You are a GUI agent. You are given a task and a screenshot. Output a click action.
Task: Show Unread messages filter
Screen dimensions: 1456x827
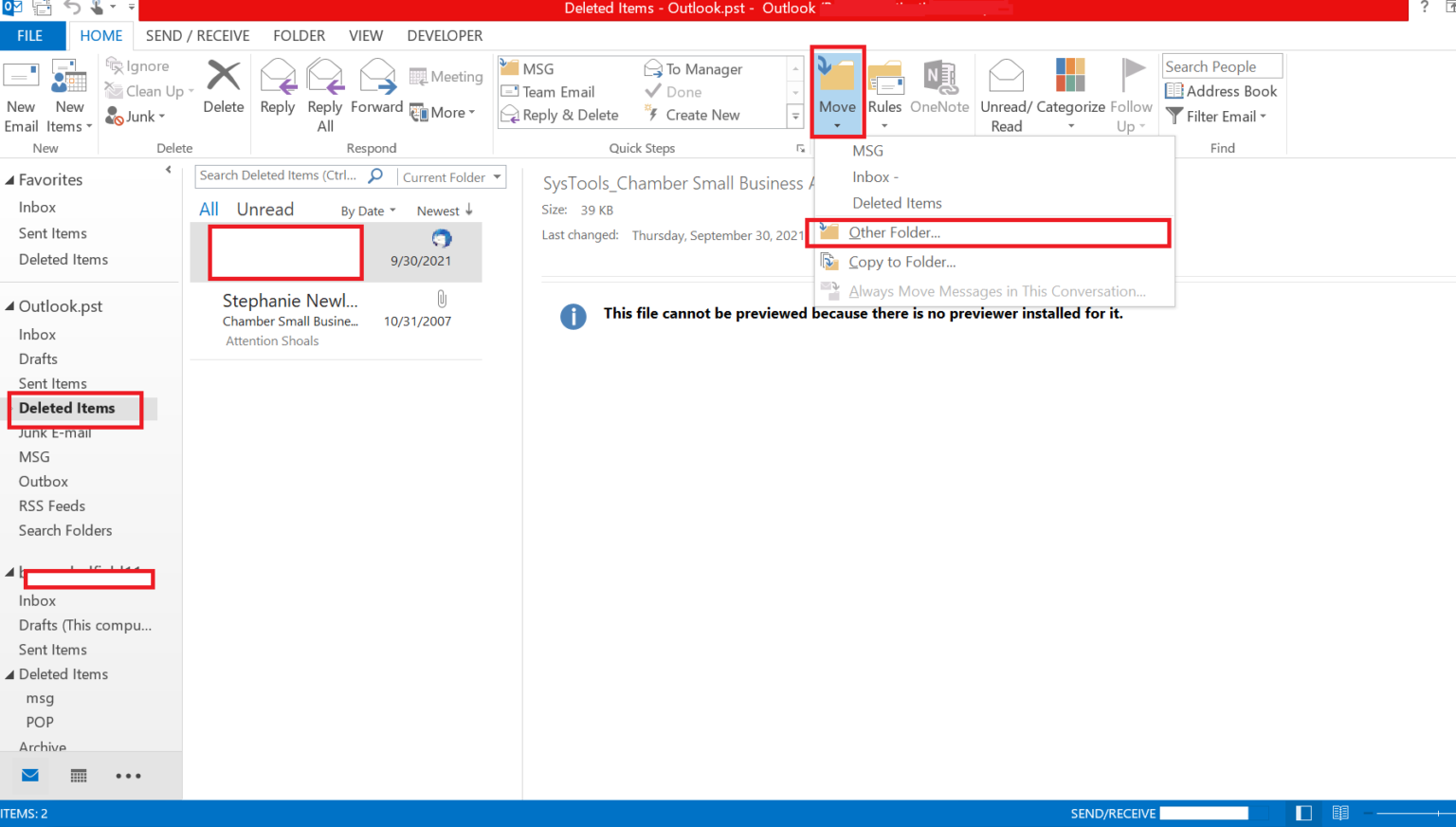pos(265,210)
